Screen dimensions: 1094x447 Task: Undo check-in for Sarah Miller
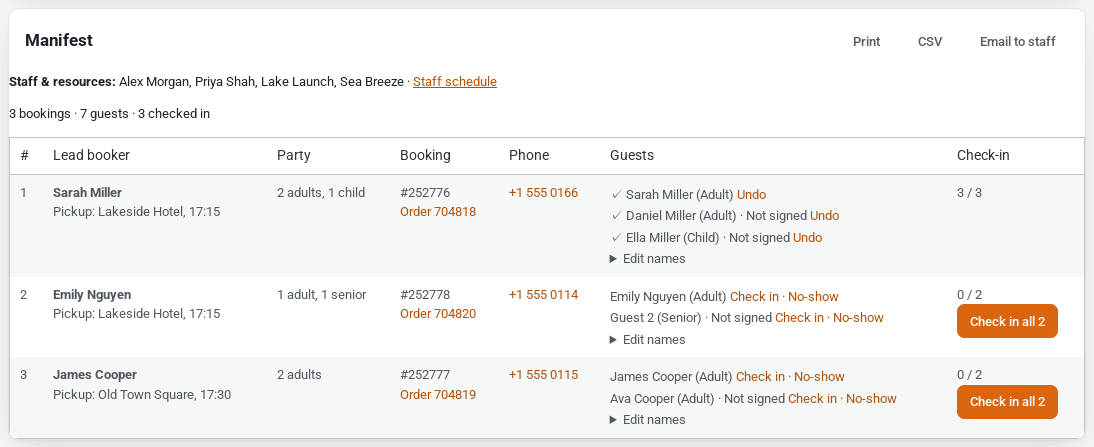[751, 195]
